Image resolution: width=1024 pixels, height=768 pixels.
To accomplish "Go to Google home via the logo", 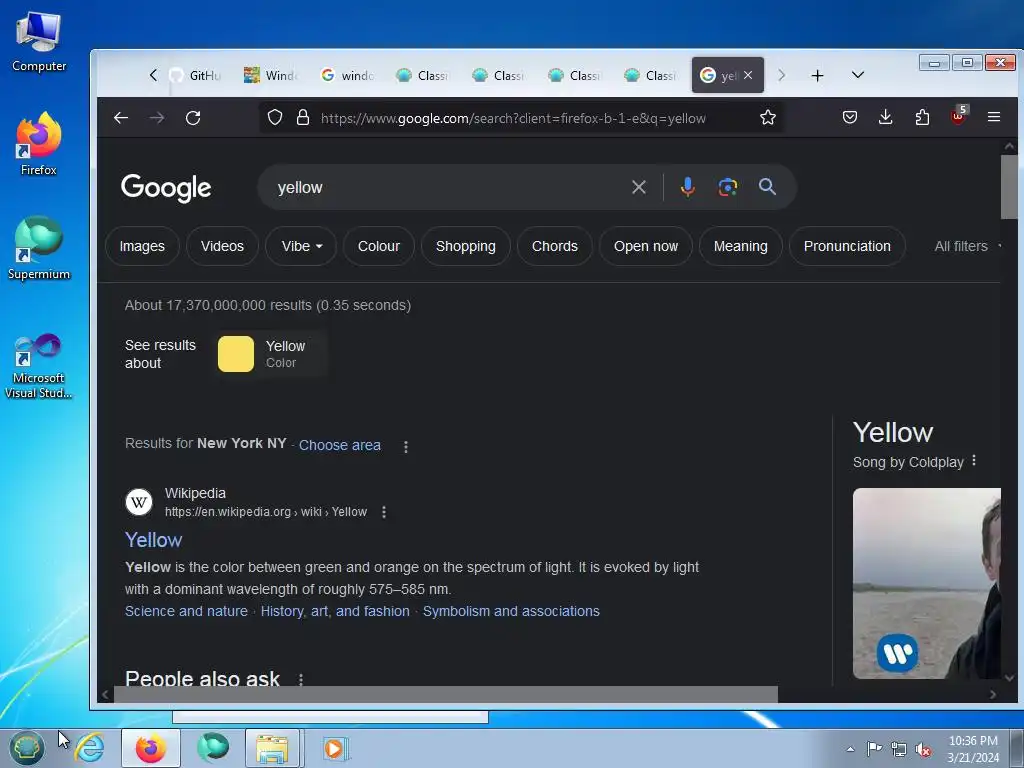I will [x=166, y=187].
